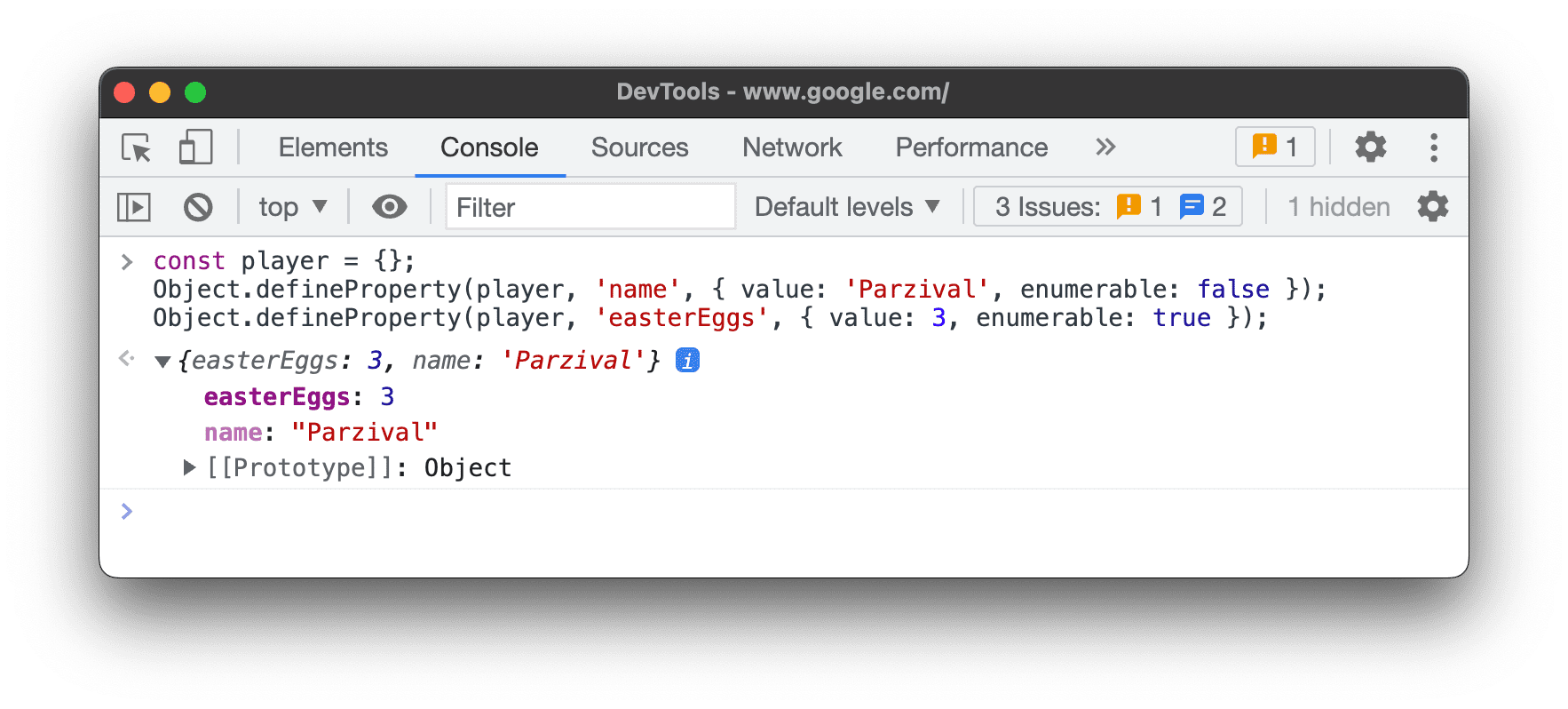
Task: Expand the Prototype property of player
Action: (x=188, y=466)
